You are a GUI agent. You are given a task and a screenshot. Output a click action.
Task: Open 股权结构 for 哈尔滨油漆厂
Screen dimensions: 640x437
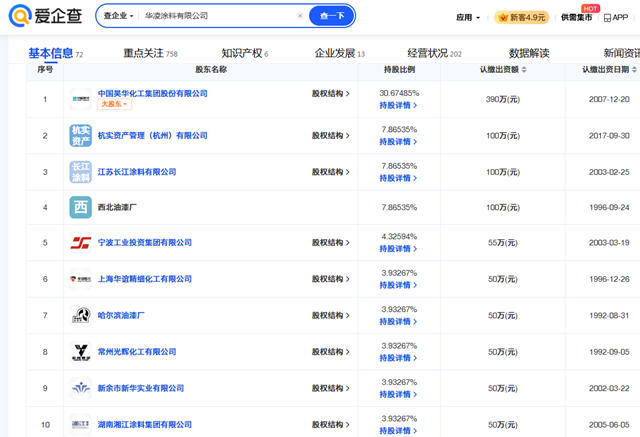pyautogui.click(x=331, y=315)
